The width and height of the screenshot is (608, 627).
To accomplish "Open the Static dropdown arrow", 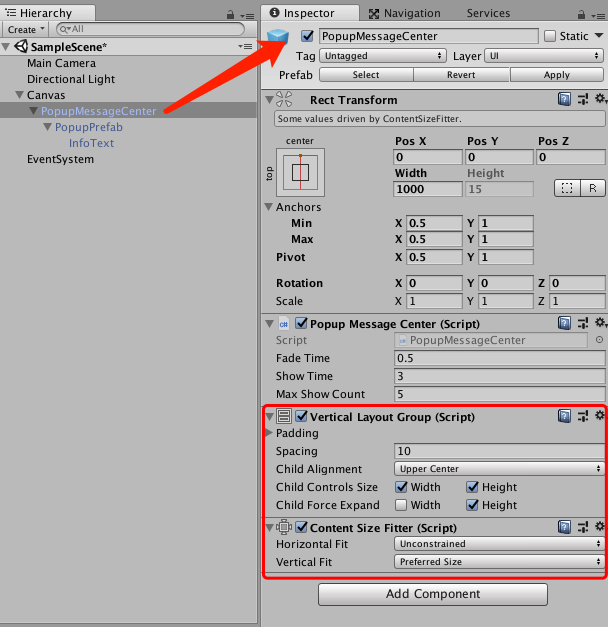I will 599,36.
